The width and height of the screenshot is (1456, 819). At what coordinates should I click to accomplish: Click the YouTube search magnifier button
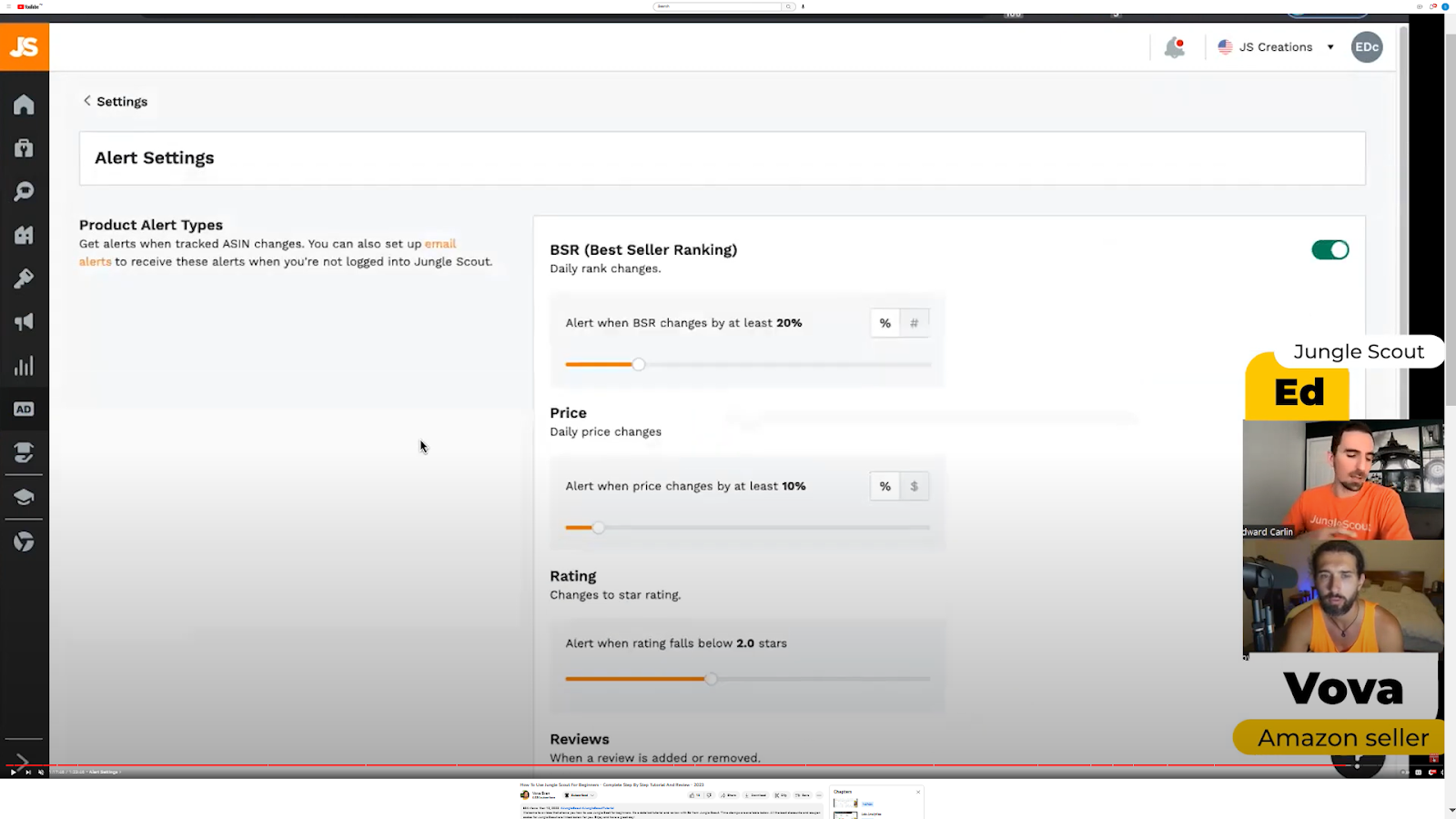point(789,6)
